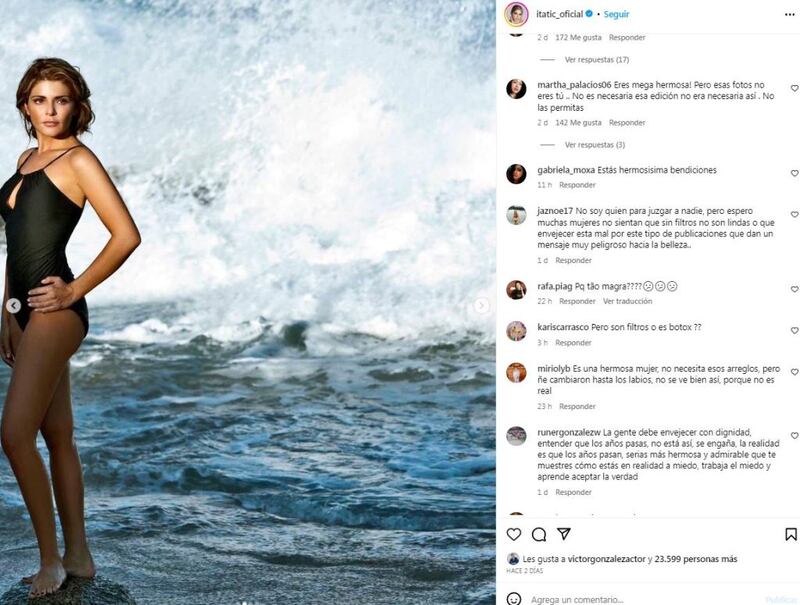Expand Ver respuestas (3) replies
Viewport: 800px width, 605px height.
[594, 145]
